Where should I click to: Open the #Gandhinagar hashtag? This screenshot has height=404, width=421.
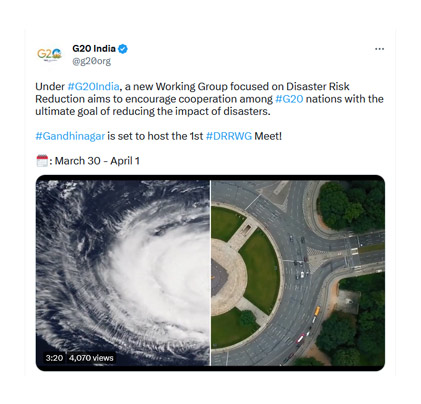click(70, 136)
